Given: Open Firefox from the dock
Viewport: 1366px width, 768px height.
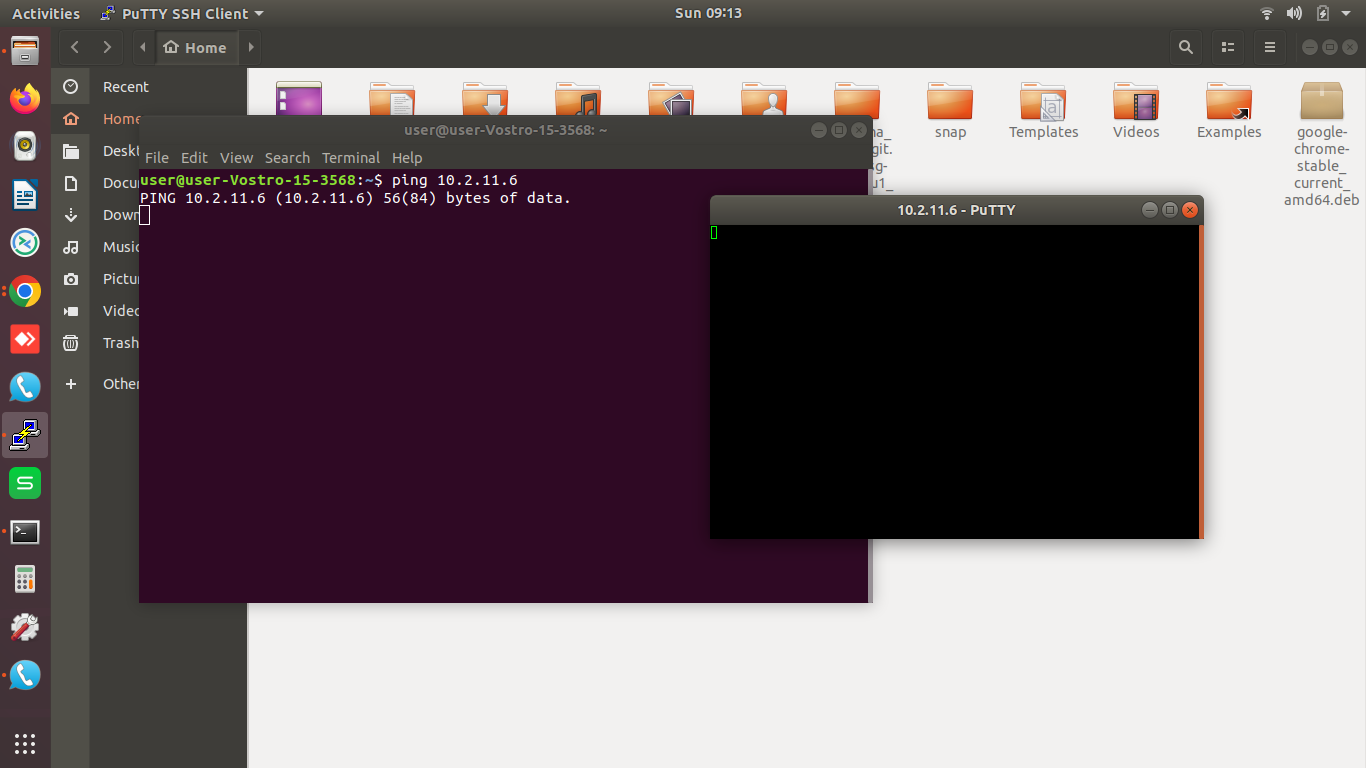Looking at the screenshot, I should coord(25,98).
